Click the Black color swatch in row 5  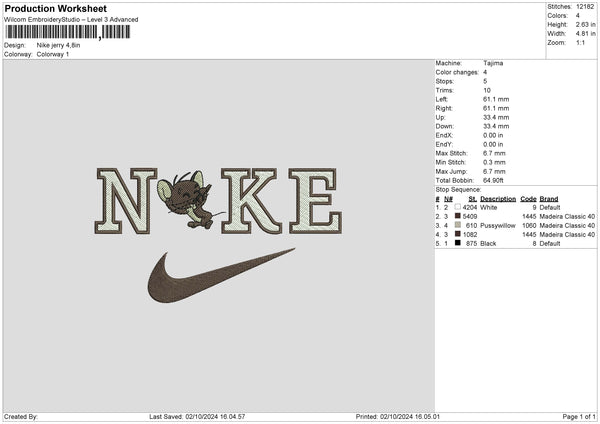(x=457, y=243)
